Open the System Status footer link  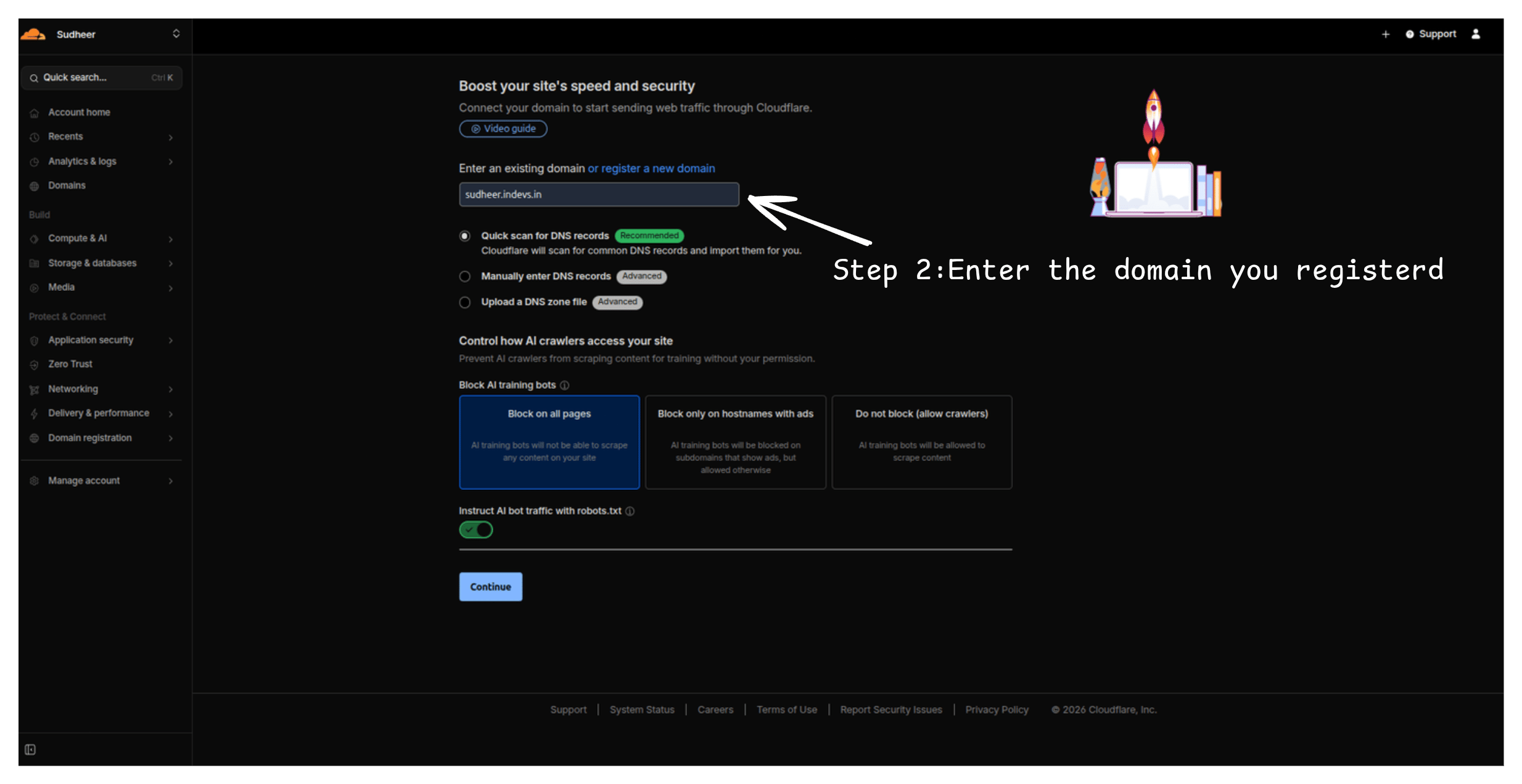pyautogui.click(x=642, y=709)
